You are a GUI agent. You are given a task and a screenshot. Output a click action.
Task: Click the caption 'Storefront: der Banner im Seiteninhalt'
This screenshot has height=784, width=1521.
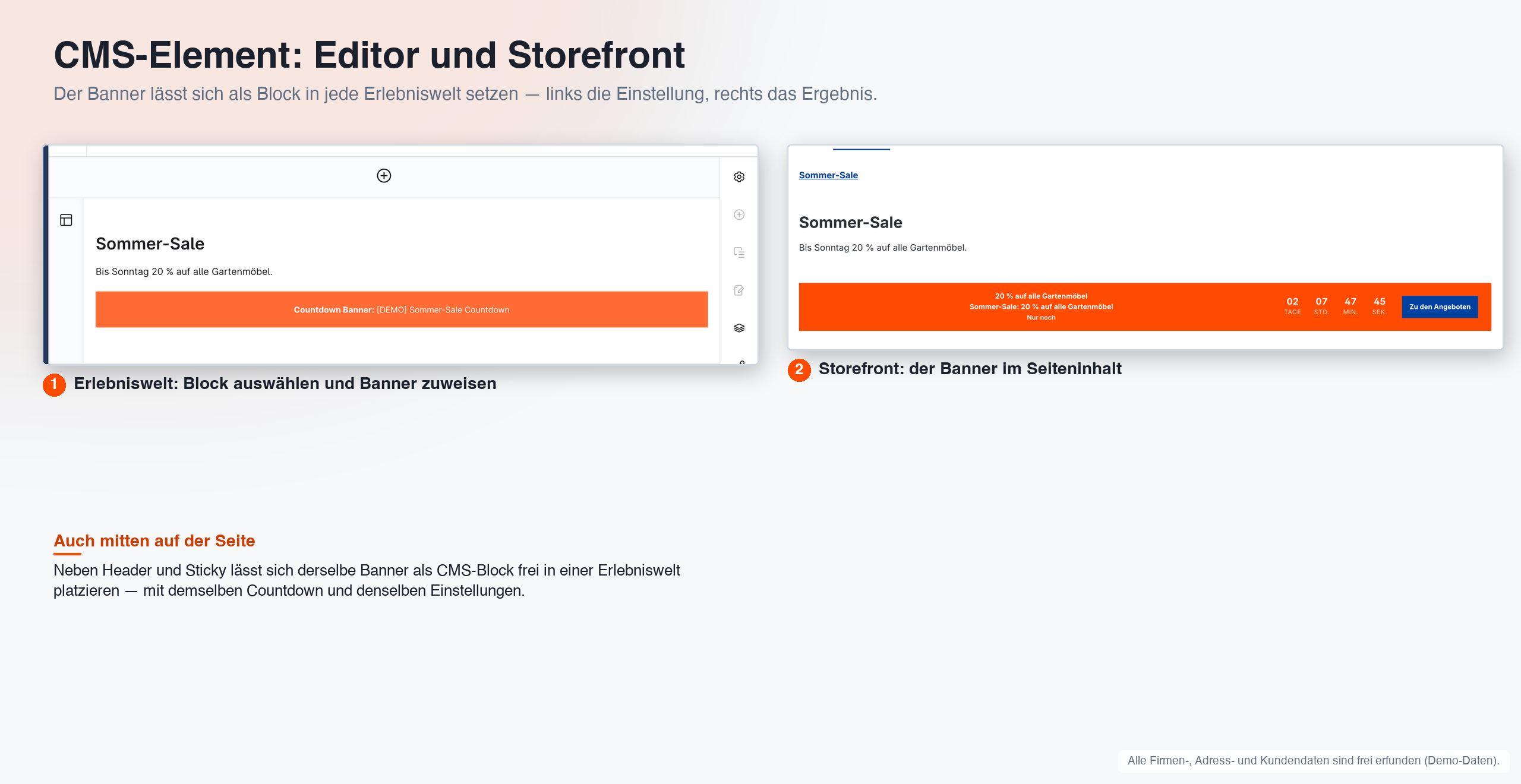pos(970,369)
